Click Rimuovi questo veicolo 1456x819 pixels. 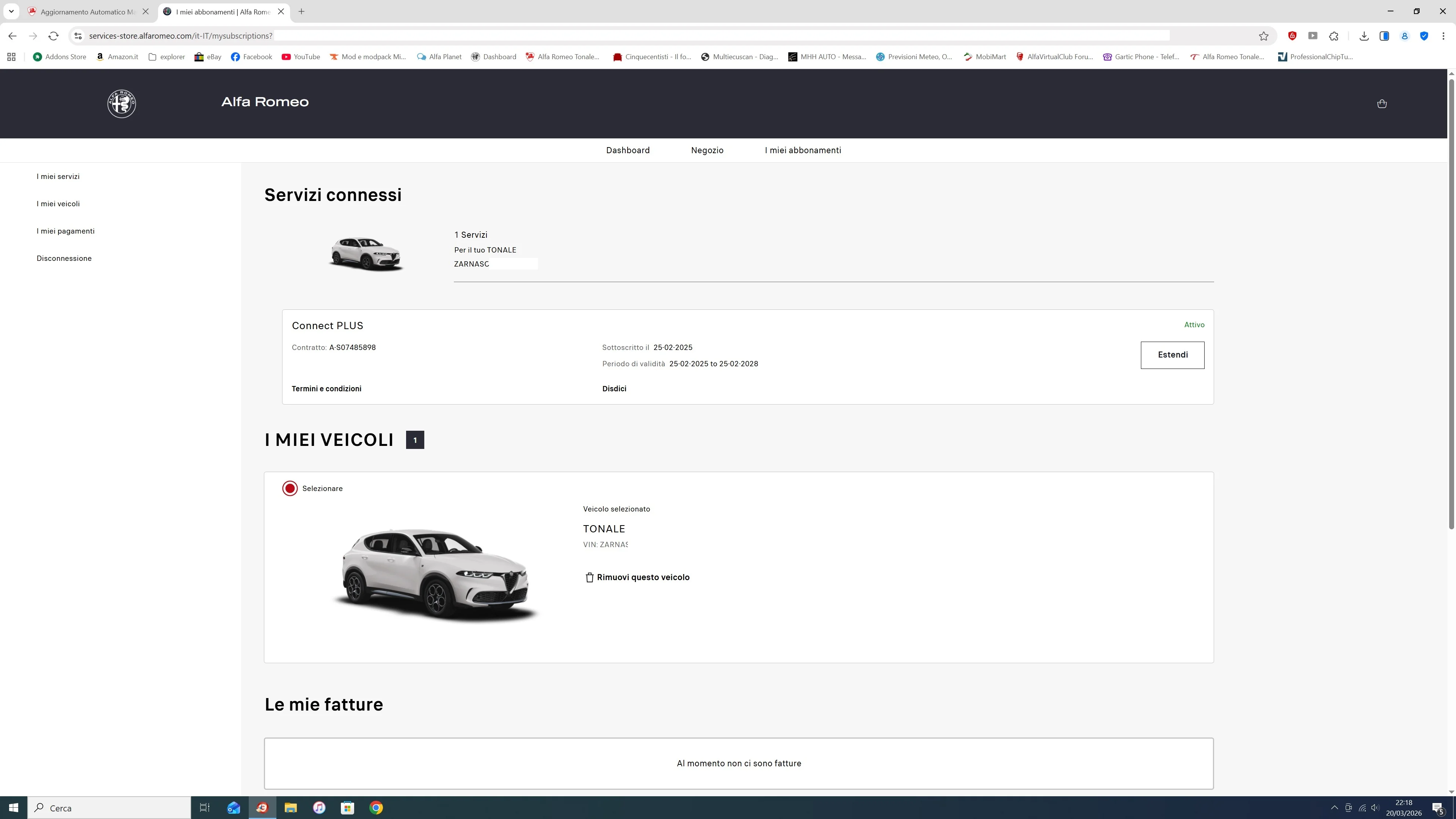point(643,577)
